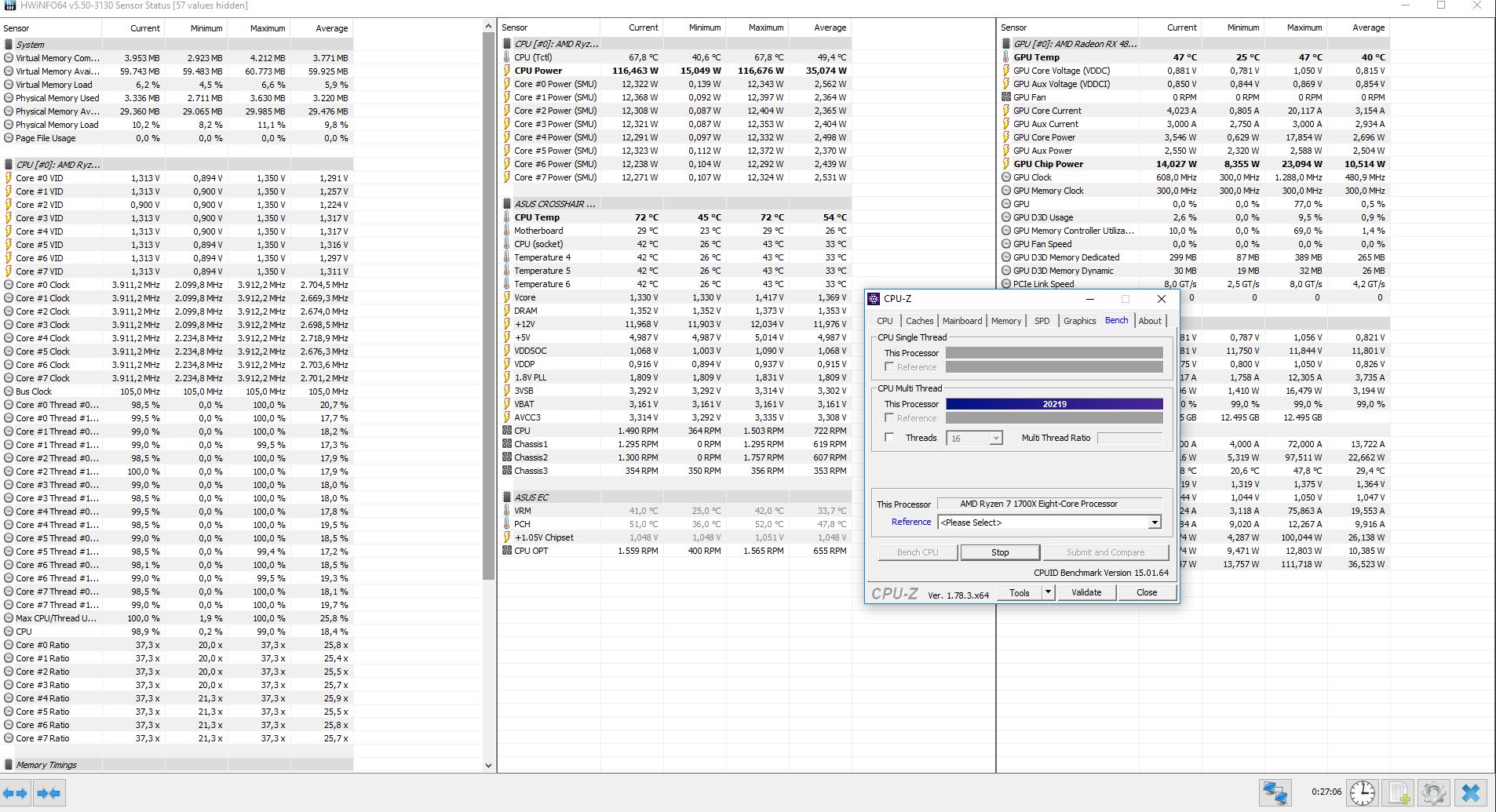Enable Reference checkbox under CPU Multi Thread

(889, 418)
